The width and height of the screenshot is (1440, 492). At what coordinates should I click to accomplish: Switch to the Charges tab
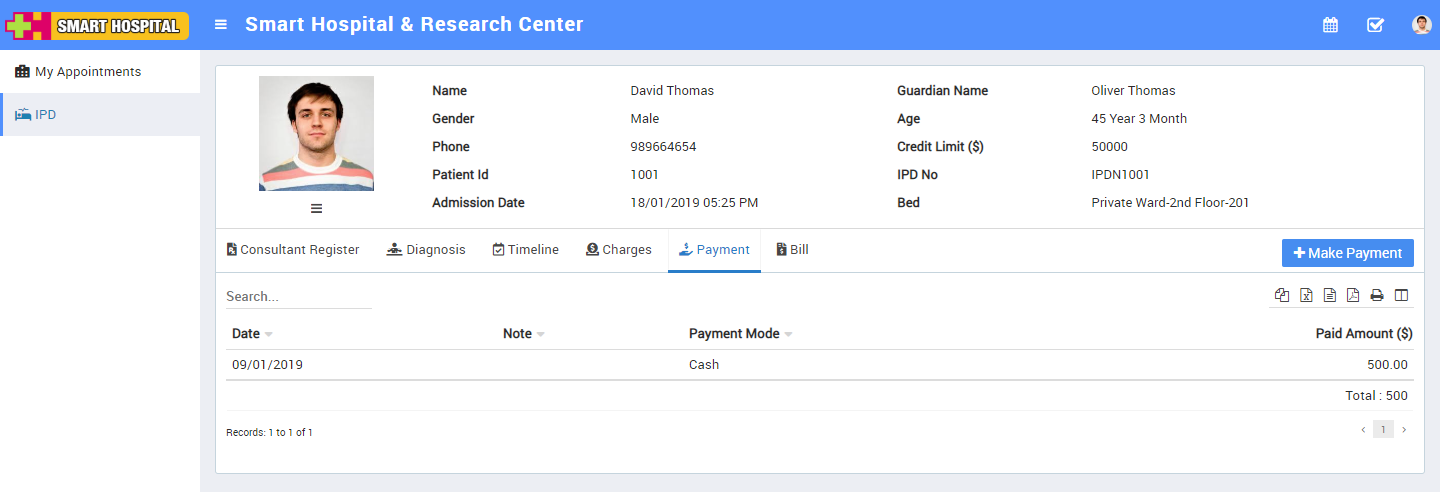point(618,250)
